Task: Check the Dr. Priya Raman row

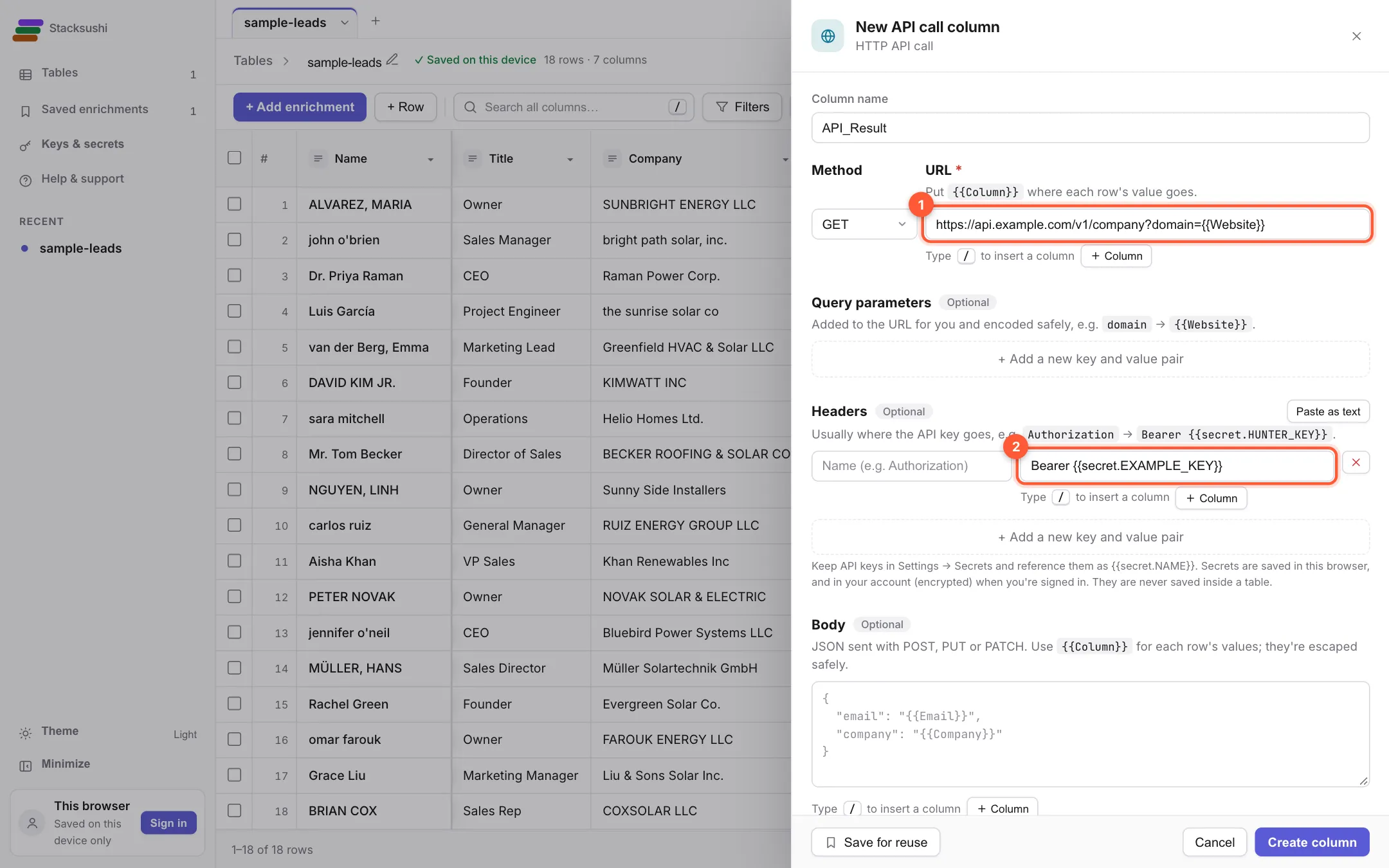Action: click(234, 276)
